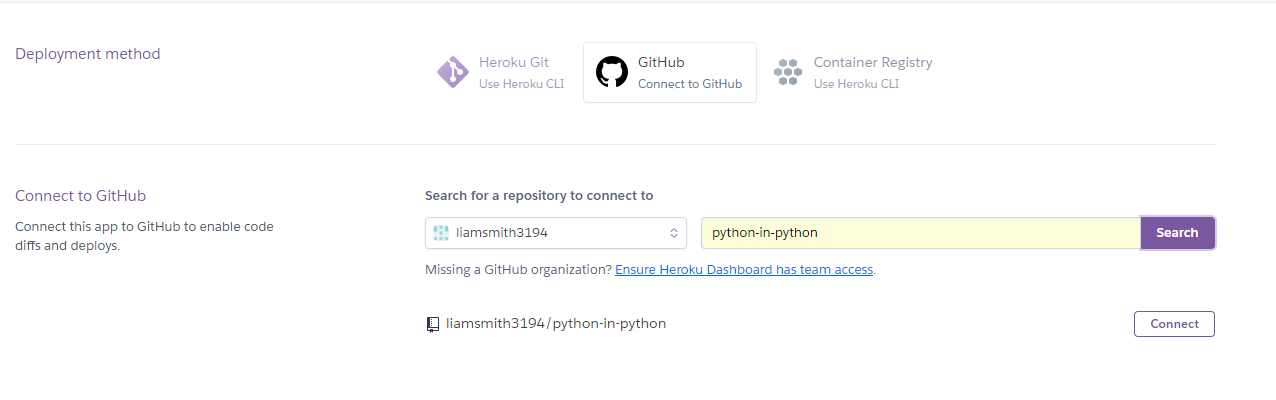Click the Container Registry hexagon icon
The height and width of the screenshot is (400, 1276).
[788, 73]
